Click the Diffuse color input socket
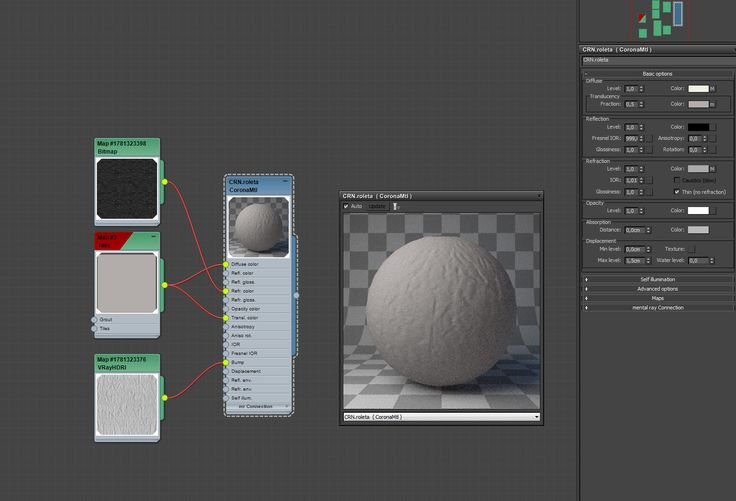 (226, 264)
